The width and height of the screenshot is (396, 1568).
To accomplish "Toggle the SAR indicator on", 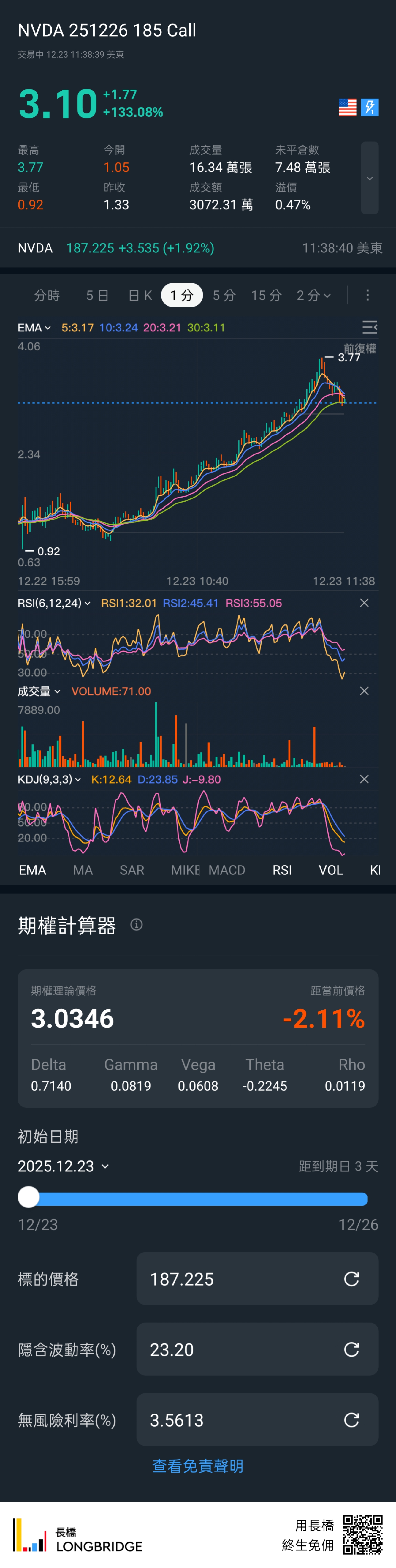I will pos(132,870).
